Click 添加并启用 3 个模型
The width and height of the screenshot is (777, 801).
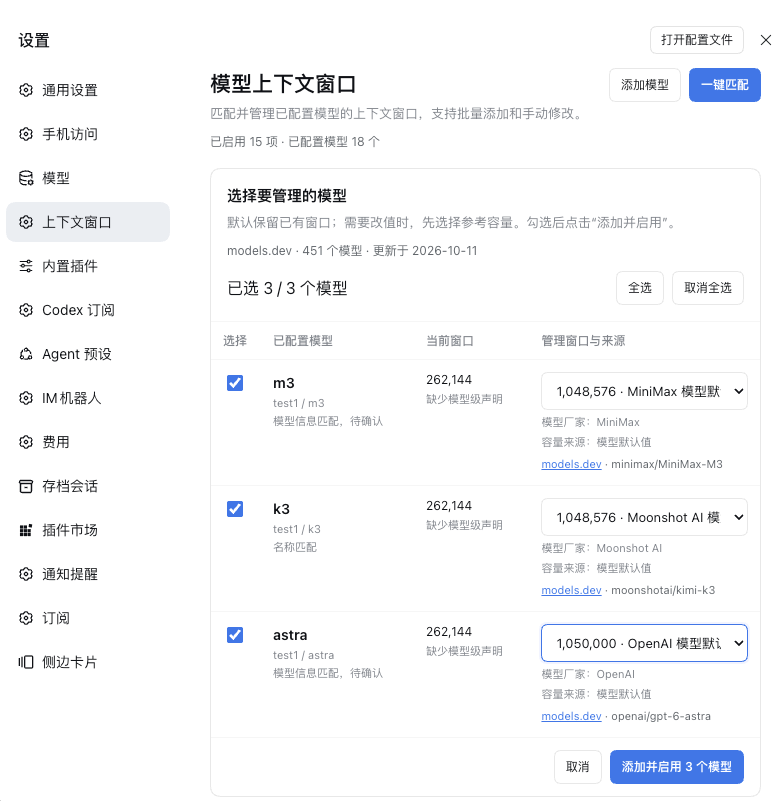pyautogui.click(x=676, y=767)
